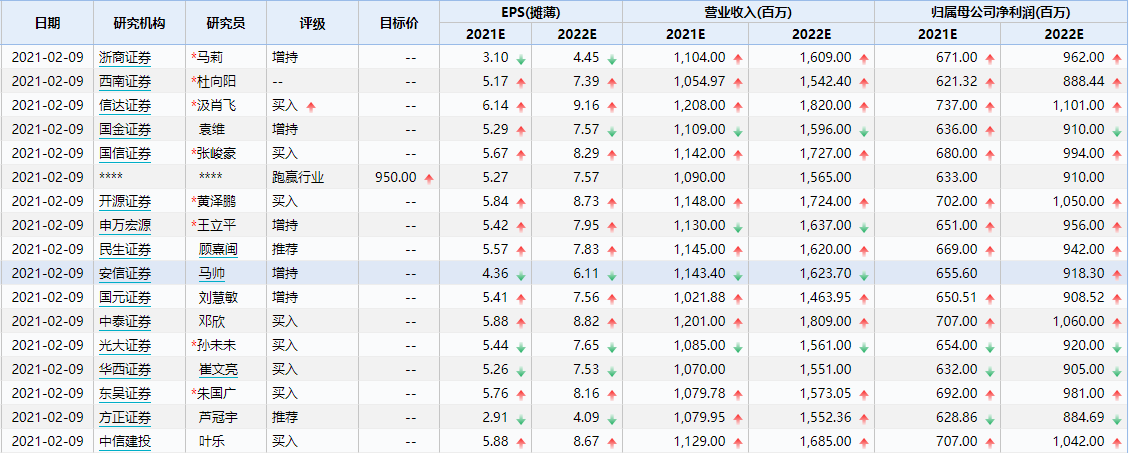The image size is (1129, 453).
Task: Sort by the 日期 column header
Action: pos(48,23)
